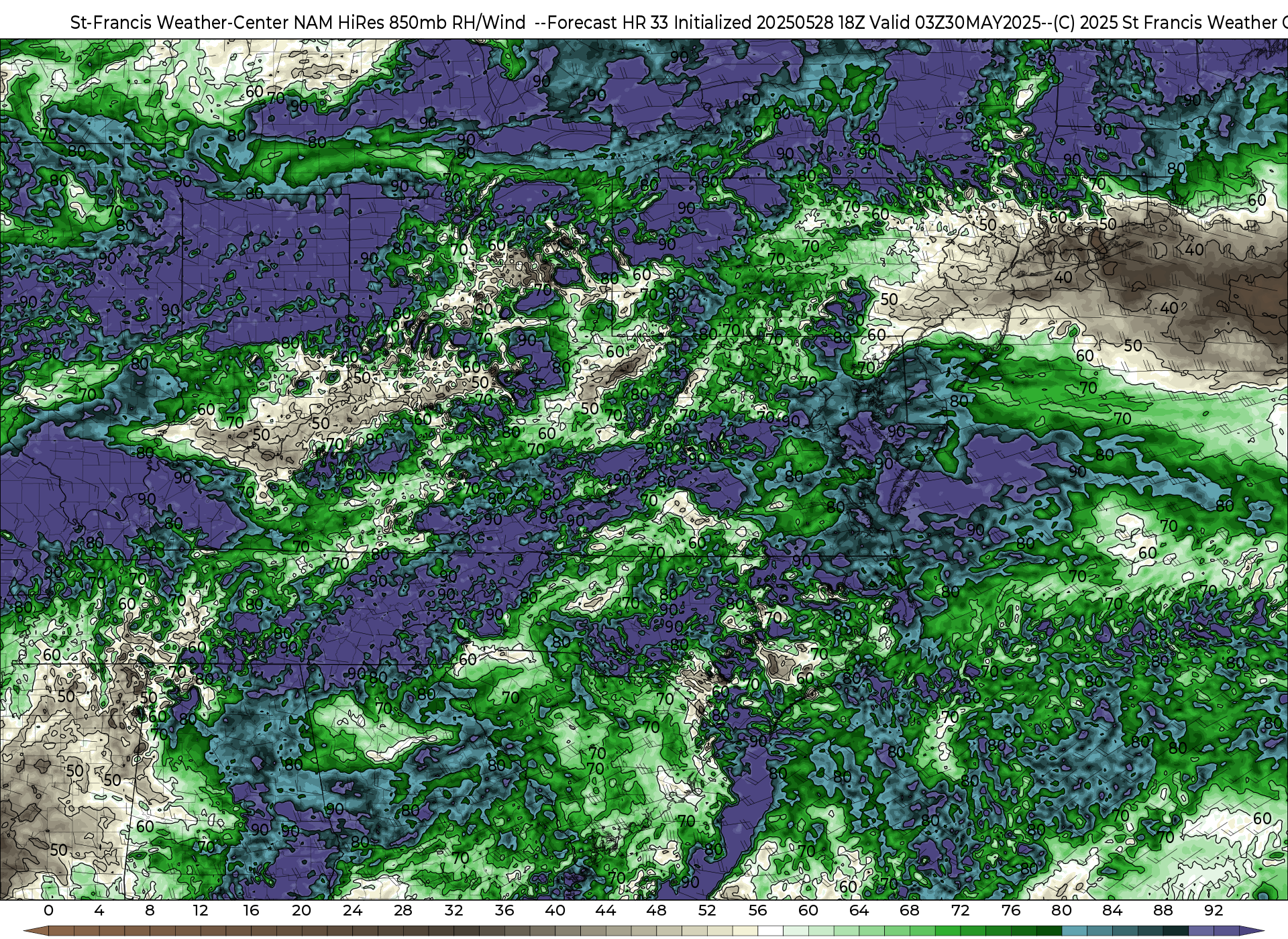Click the 'St-Francis Weather-Center' title text
The height and width of the screenshot is (939, 1288).
tap(180, 23)
